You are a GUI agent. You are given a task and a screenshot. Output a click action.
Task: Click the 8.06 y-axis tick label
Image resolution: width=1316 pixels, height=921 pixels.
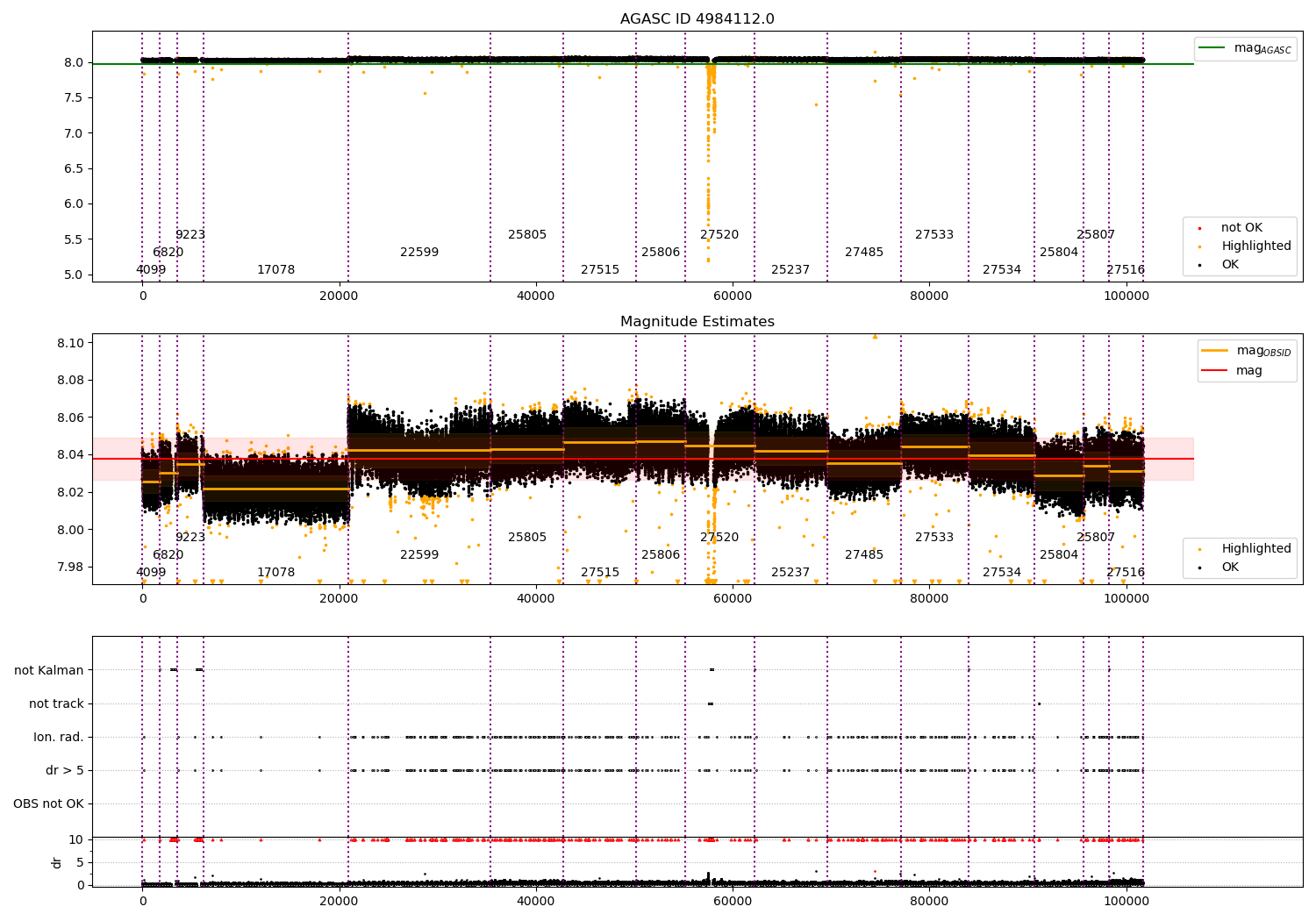tap(70, 418)
